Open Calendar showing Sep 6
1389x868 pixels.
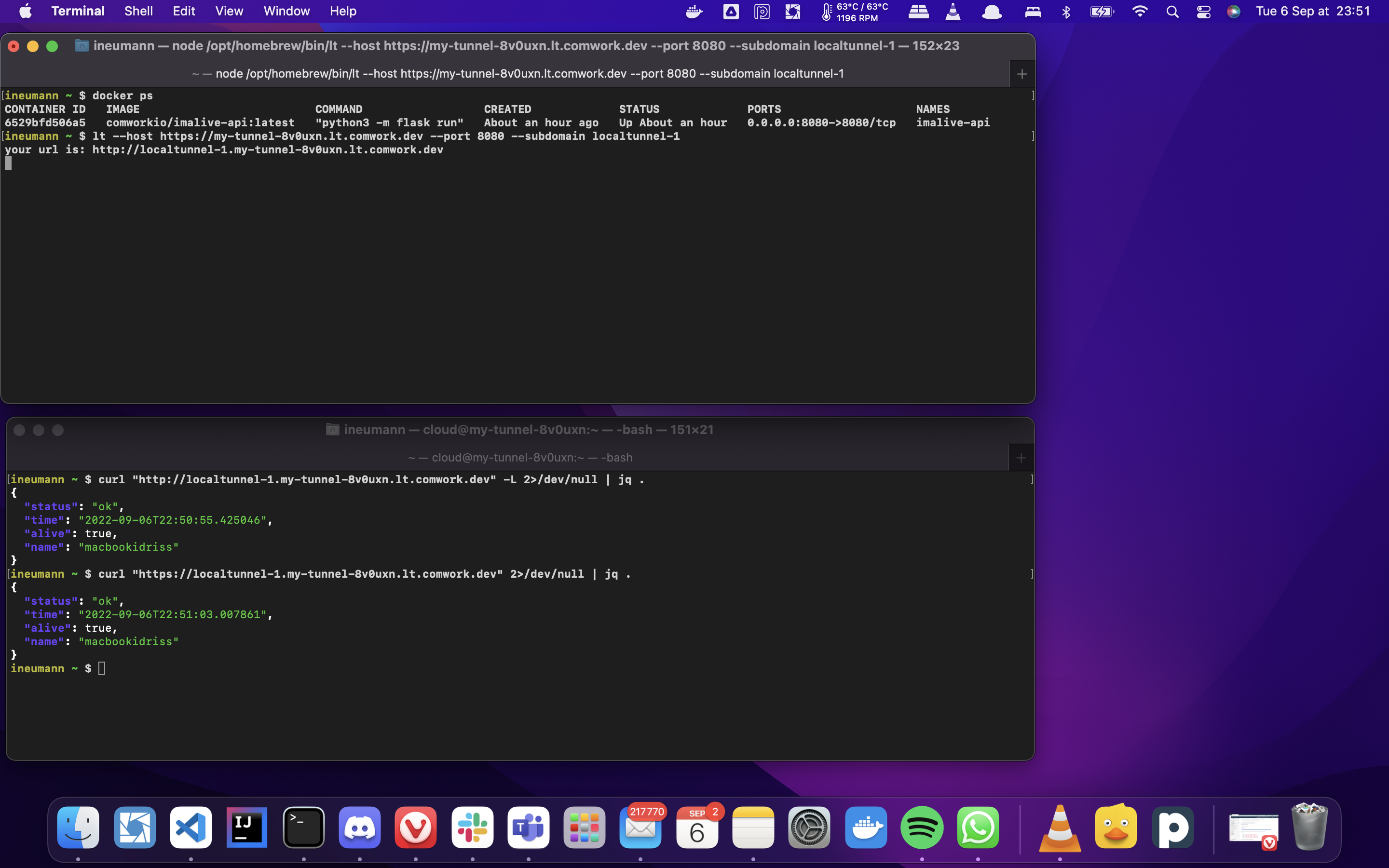click(x=697, y=827)
